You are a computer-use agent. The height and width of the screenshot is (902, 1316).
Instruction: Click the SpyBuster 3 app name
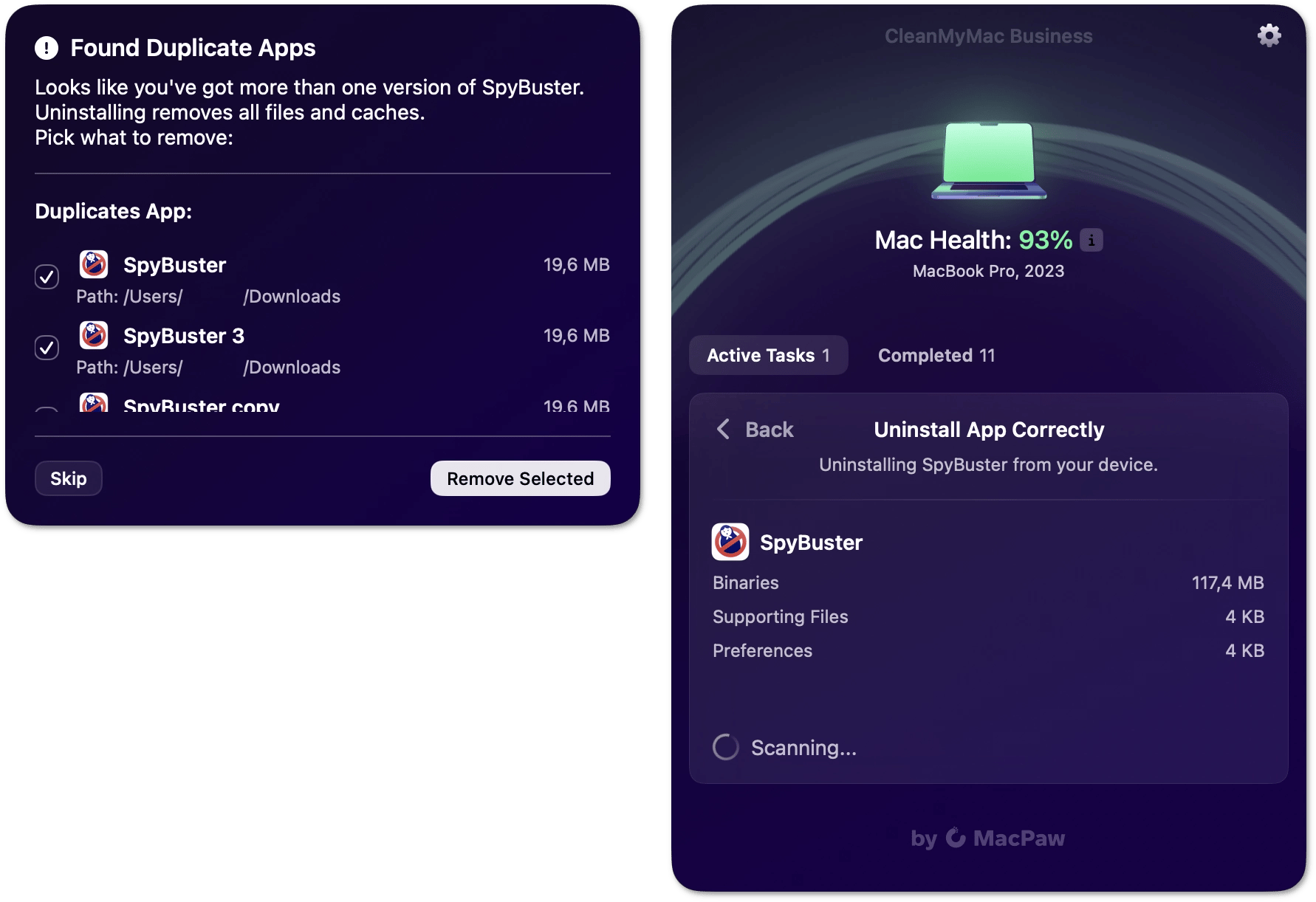184,336
